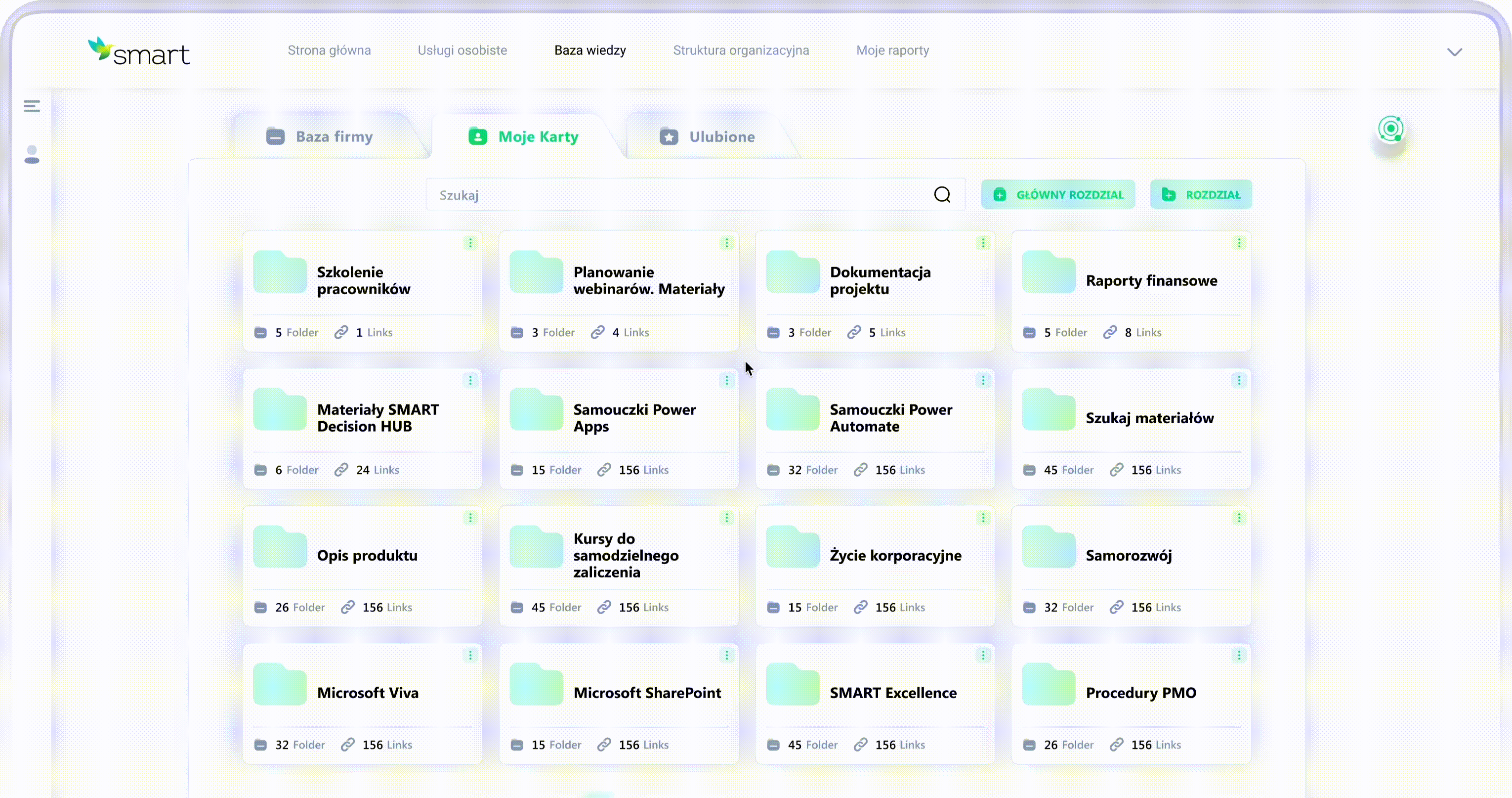
Task: Open three-dot menu on Życie korporacyjne card
Action: point(983,518)
